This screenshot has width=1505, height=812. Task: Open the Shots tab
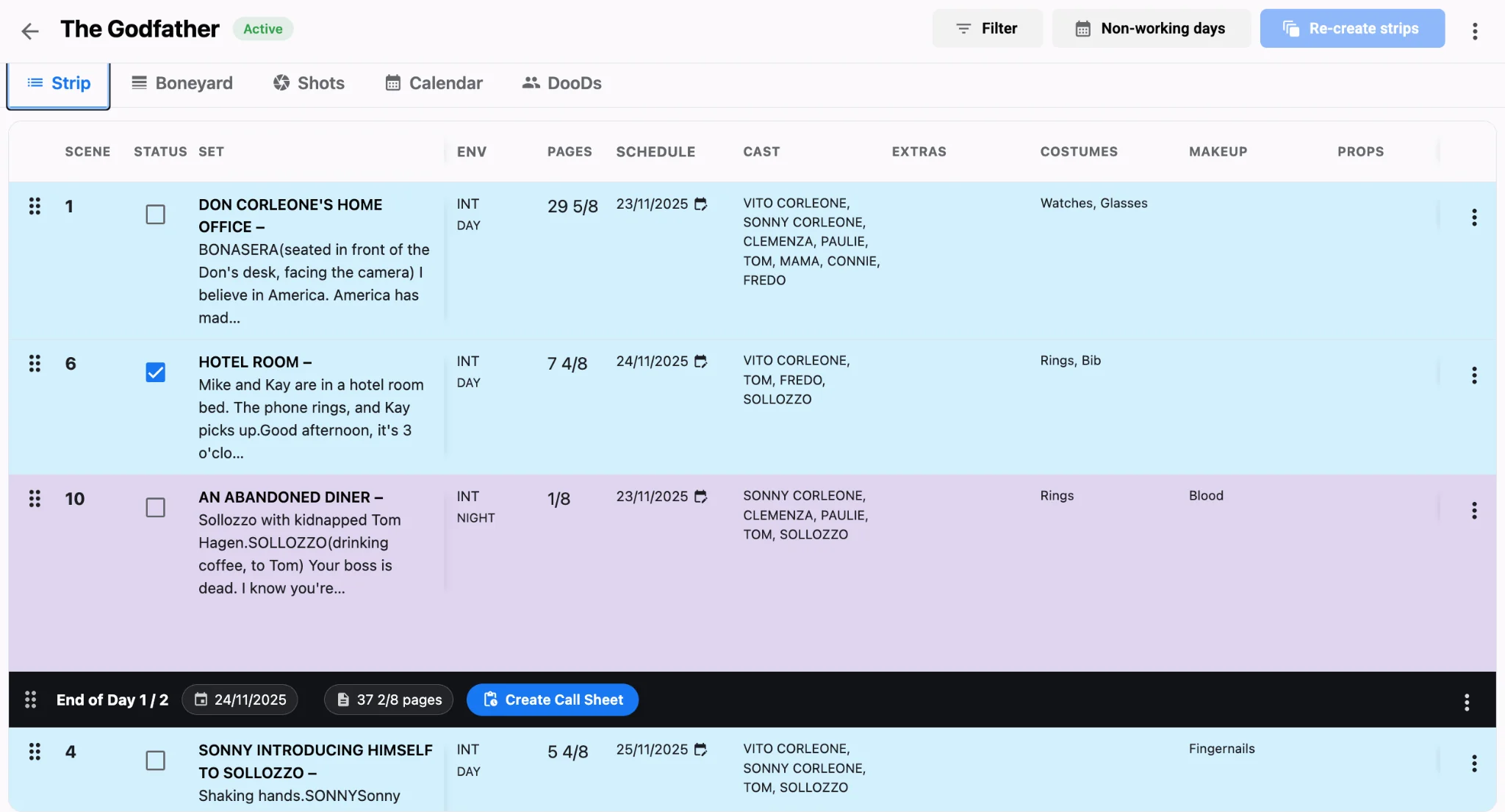point(309,83)
